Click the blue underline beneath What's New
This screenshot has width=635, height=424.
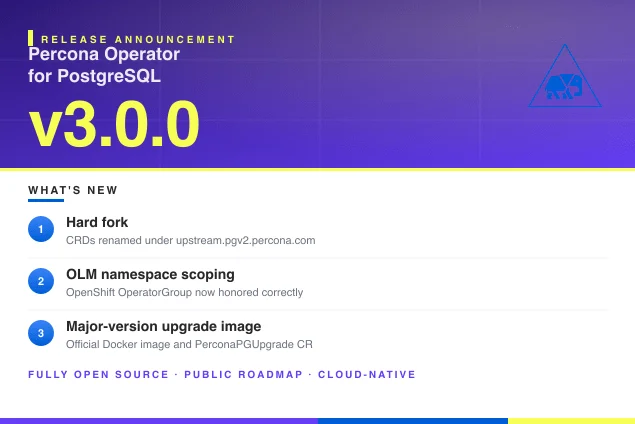tap(46, 200)
